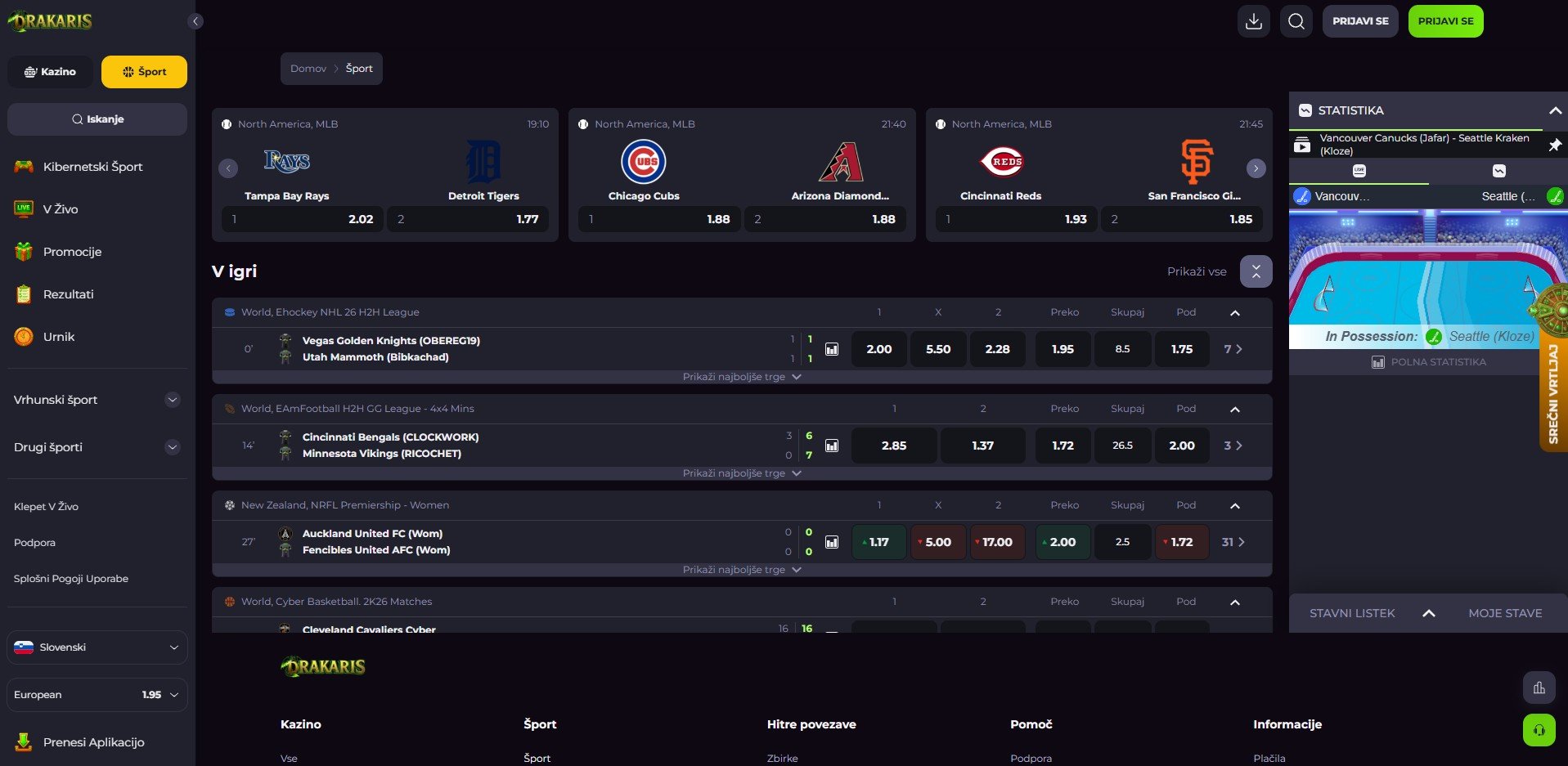This screenshot has height=766, width=1568.
Task: Go to Domov in breadcrumb
Action: (308, 69)
